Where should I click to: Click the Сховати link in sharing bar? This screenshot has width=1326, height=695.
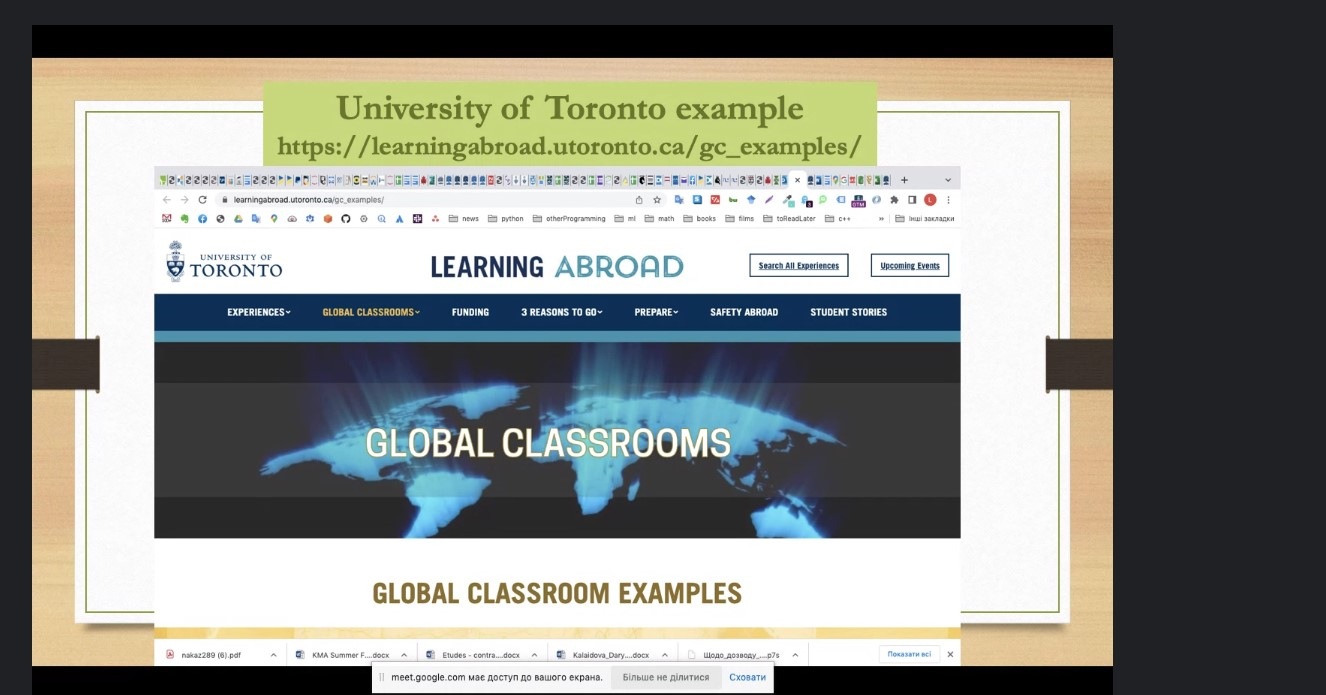point(747,677)
